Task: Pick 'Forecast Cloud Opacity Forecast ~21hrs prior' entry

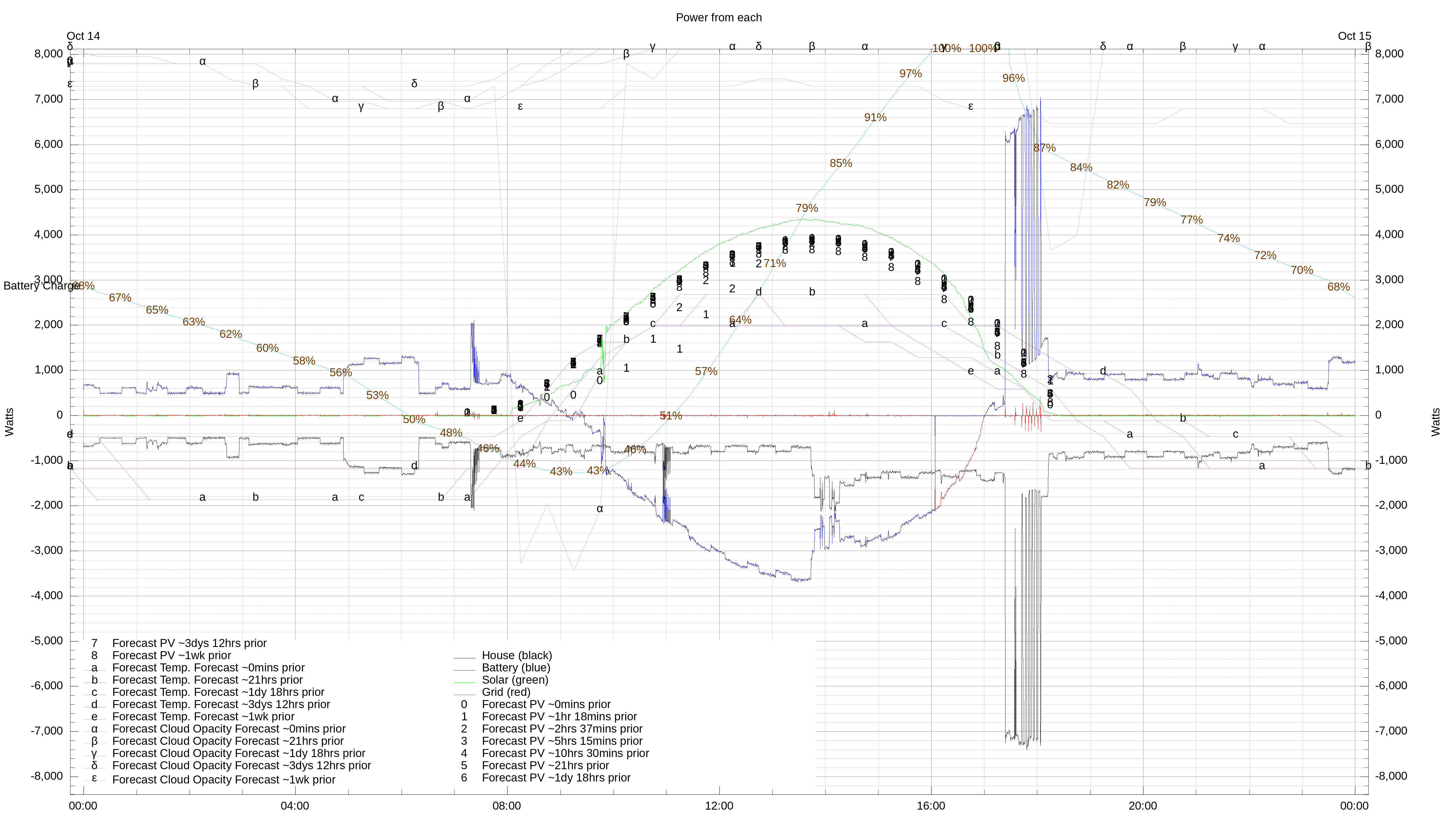Action: tap(228, 741)
